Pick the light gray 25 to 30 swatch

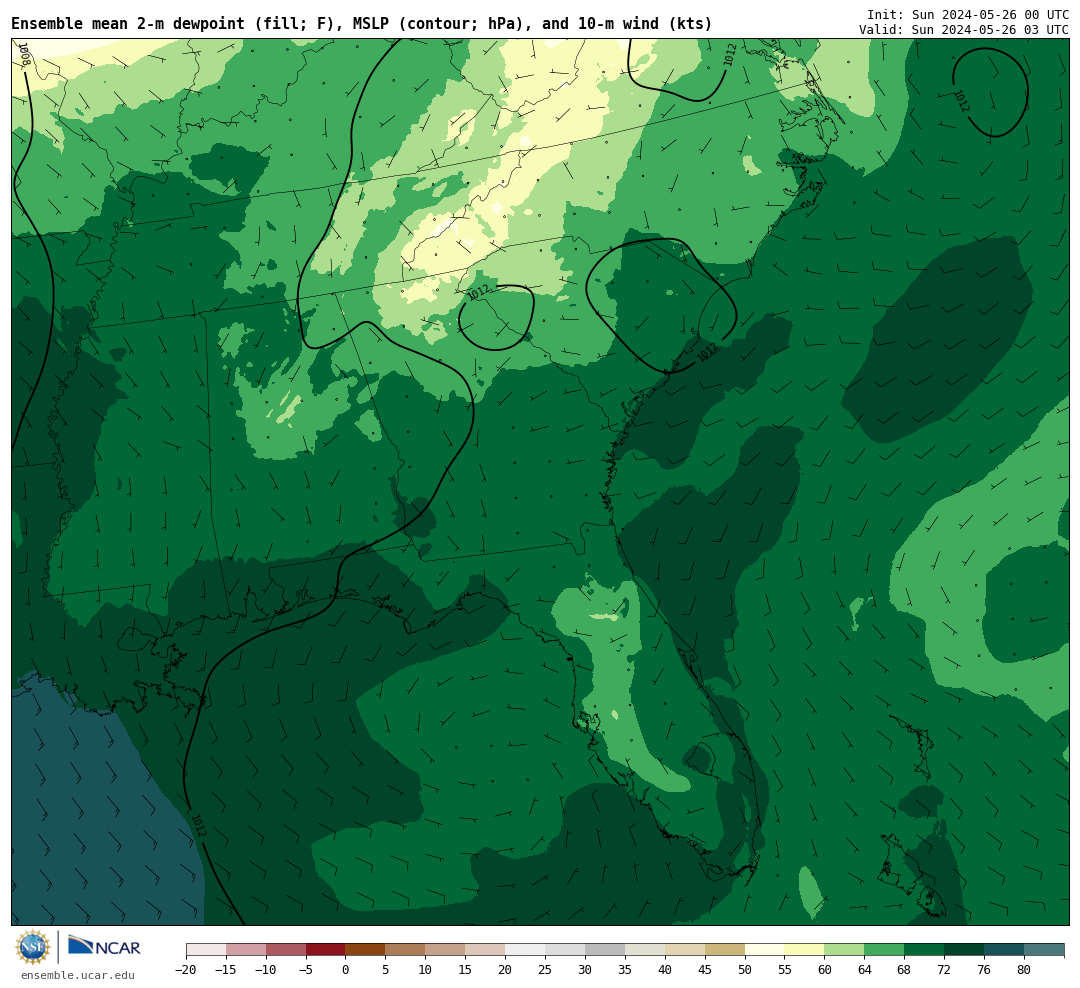pos(565,950)
